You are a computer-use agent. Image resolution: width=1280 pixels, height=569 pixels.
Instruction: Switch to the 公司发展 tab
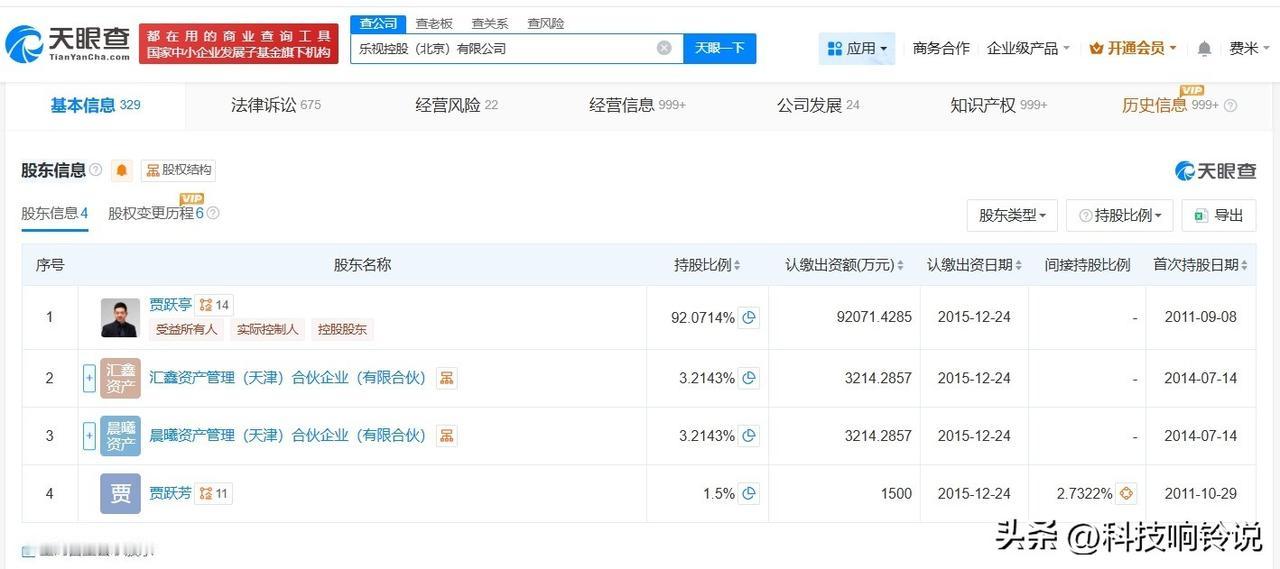click(x=818, y=105)
